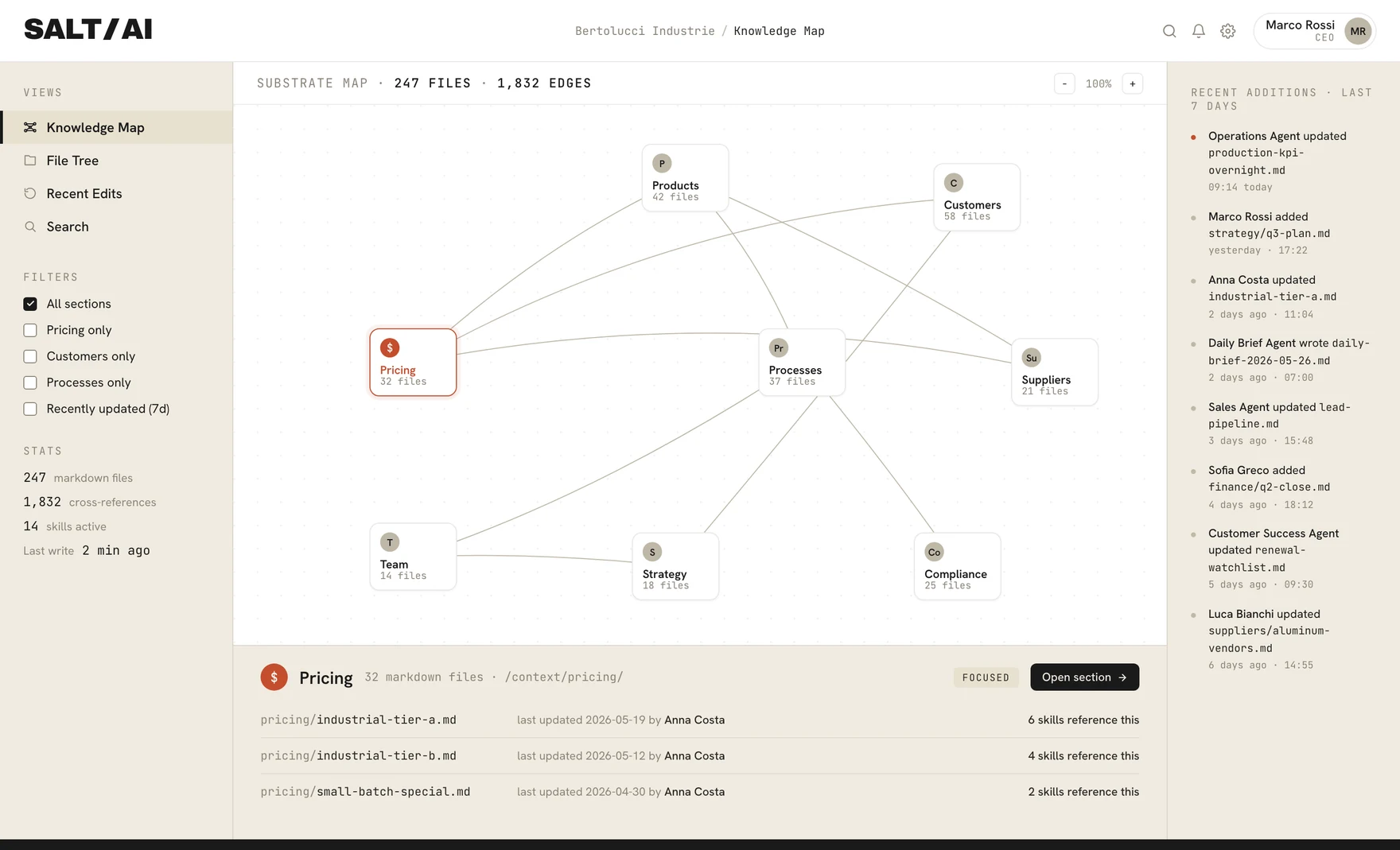This screenshot has width=1400, height=850.
Task: Click the SALT/AI logo
Action: coord(87,29)
